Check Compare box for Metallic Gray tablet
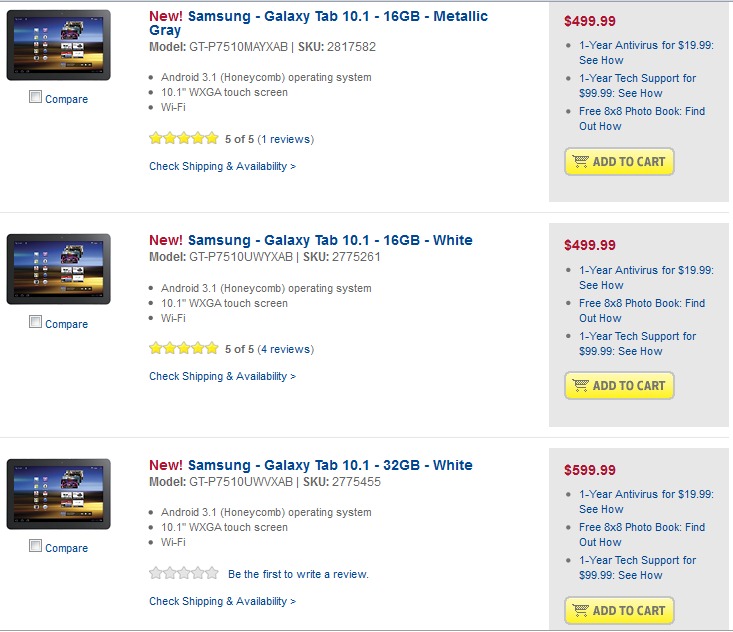The height and width of the screenshot is (632, 733). [36, 98]
